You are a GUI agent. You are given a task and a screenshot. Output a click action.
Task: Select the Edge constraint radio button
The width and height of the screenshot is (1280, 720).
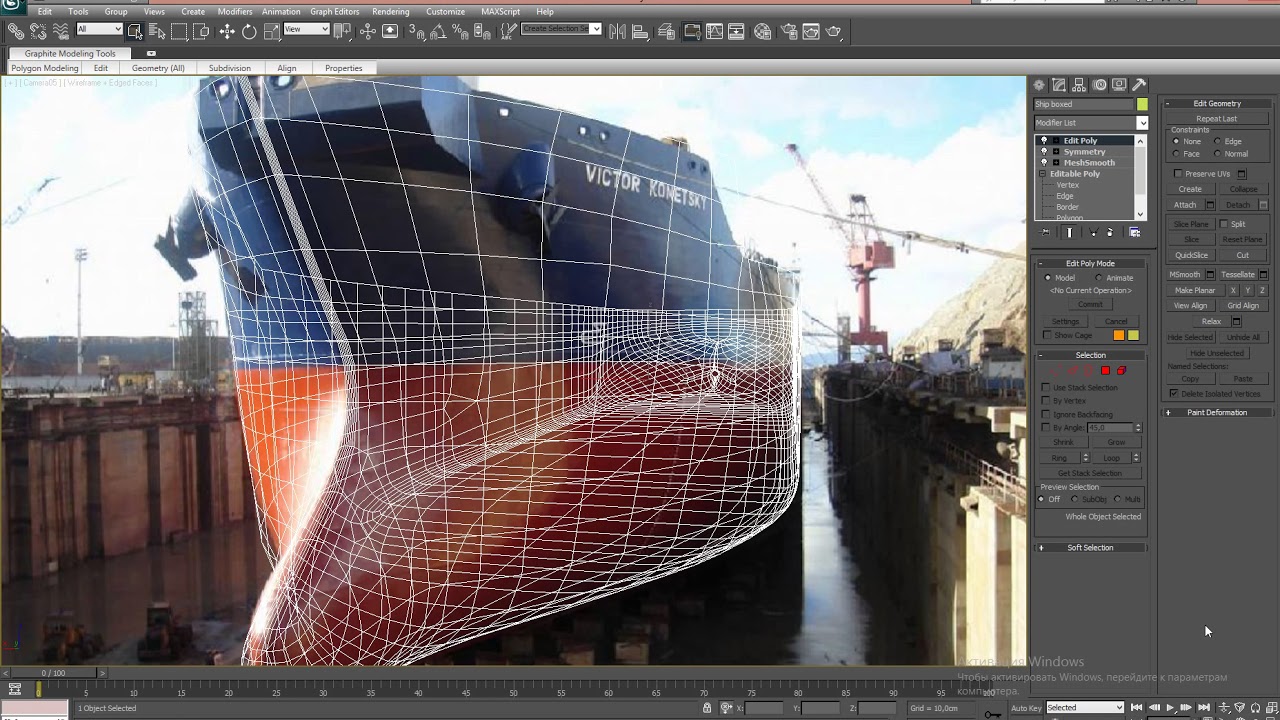click(x=1217, y=142)
